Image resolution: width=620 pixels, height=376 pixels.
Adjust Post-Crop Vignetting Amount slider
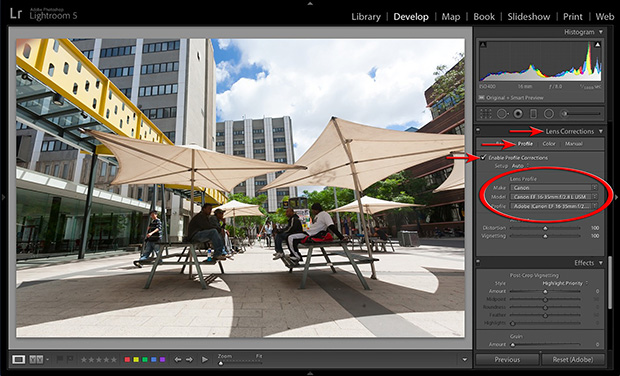coord(545,291)
